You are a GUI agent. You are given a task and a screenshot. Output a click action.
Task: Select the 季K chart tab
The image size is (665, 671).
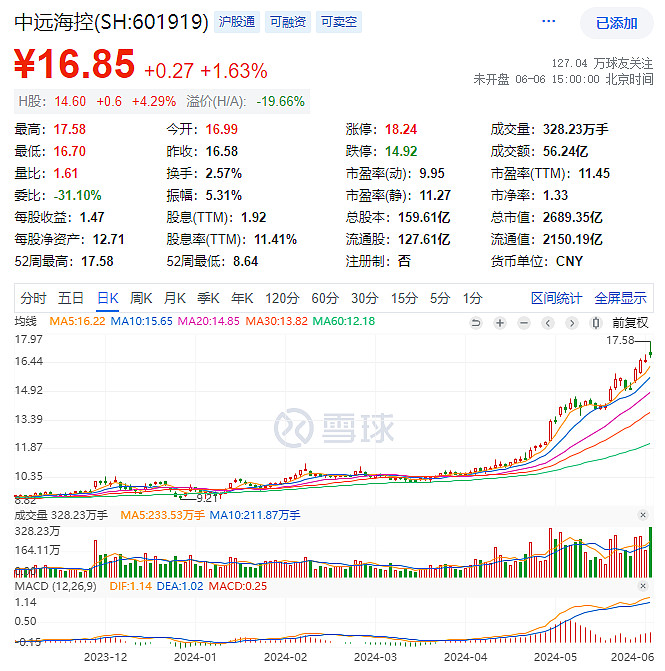tap(208, 298)
